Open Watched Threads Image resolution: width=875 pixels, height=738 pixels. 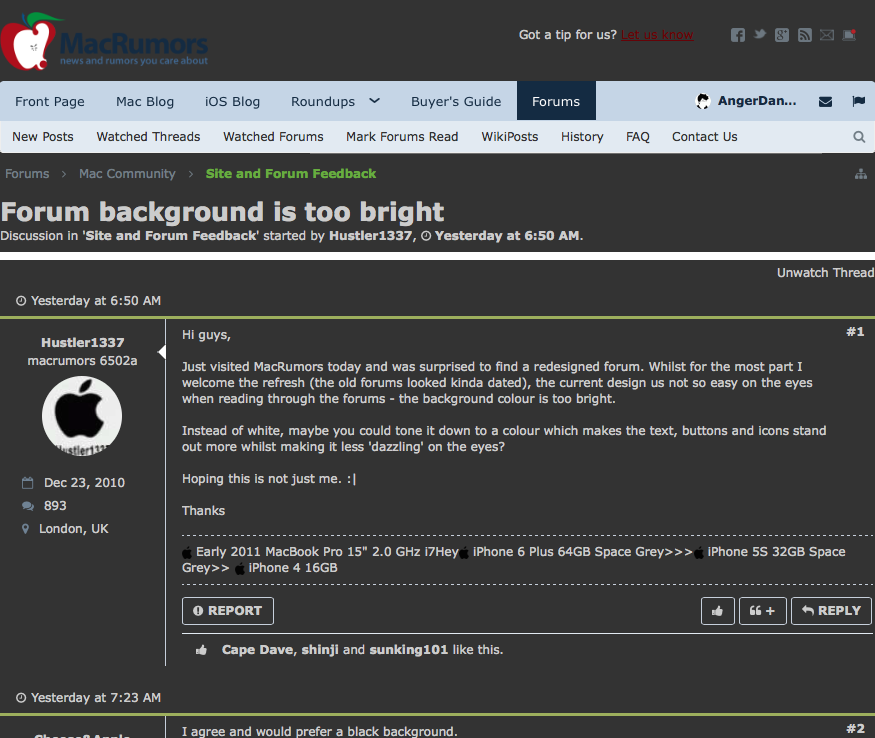[x=148, y=137]
